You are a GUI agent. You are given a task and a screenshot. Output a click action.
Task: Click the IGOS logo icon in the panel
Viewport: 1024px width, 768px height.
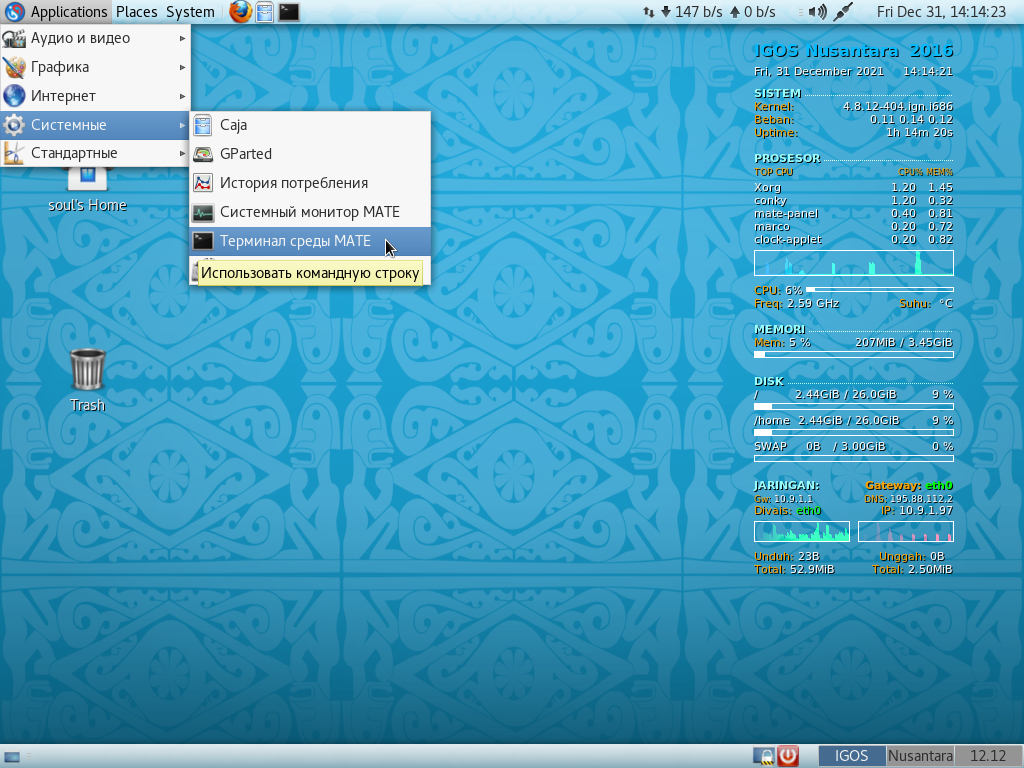tap(14, 12)
